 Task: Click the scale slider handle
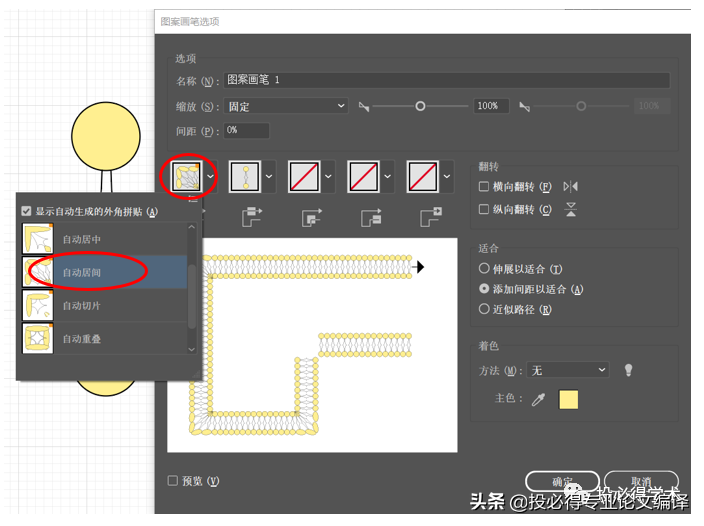[420, 106]
